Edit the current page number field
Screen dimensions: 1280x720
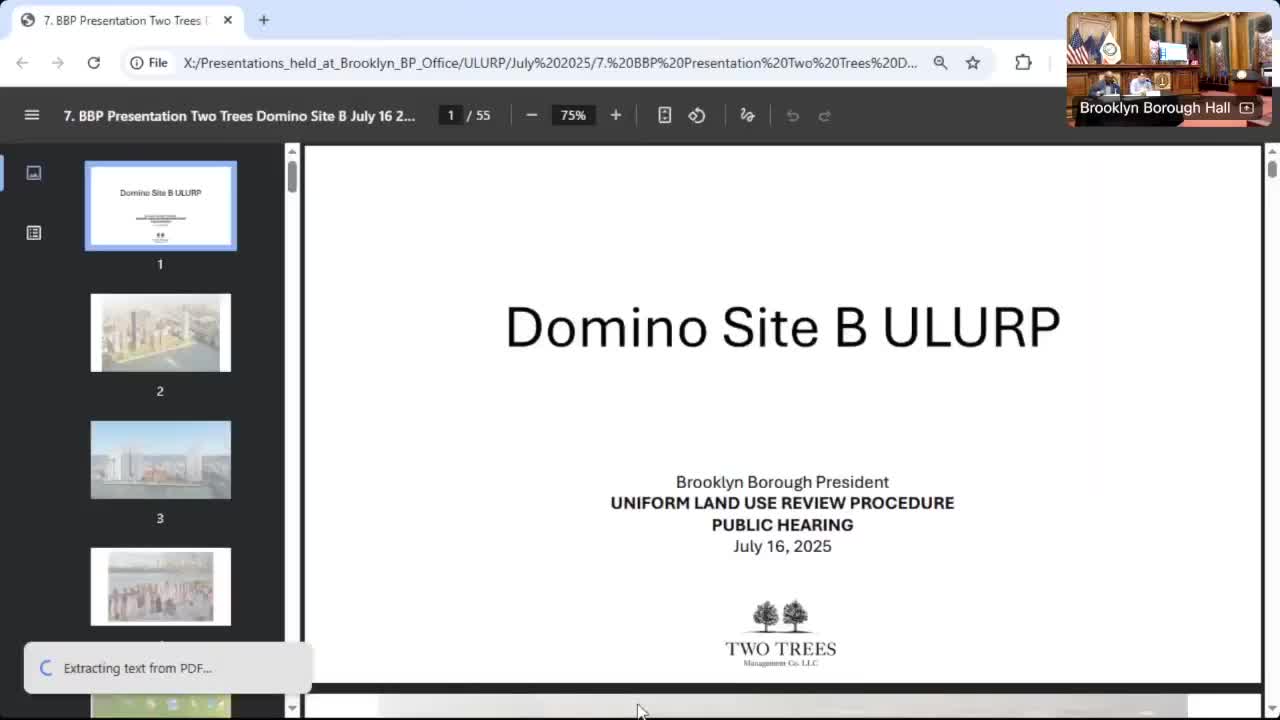(450, 115)
